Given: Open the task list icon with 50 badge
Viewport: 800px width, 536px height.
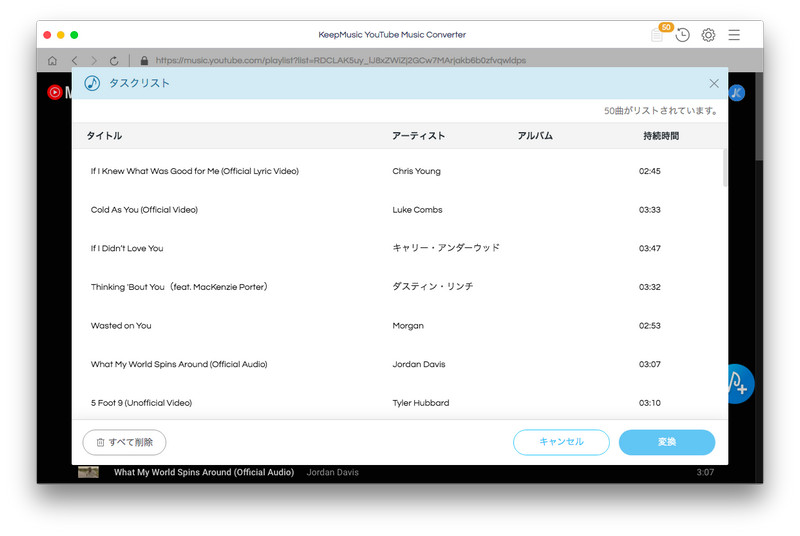Looking at the screenshot, I should tap(658, 35).
